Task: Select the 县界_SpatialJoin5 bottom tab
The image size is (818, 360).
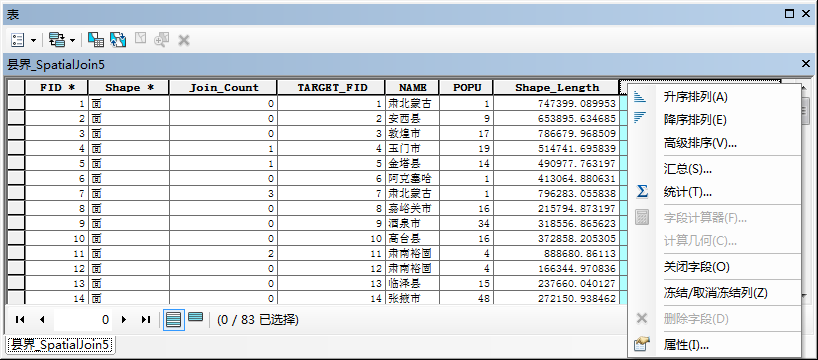Action: (60, 345)
